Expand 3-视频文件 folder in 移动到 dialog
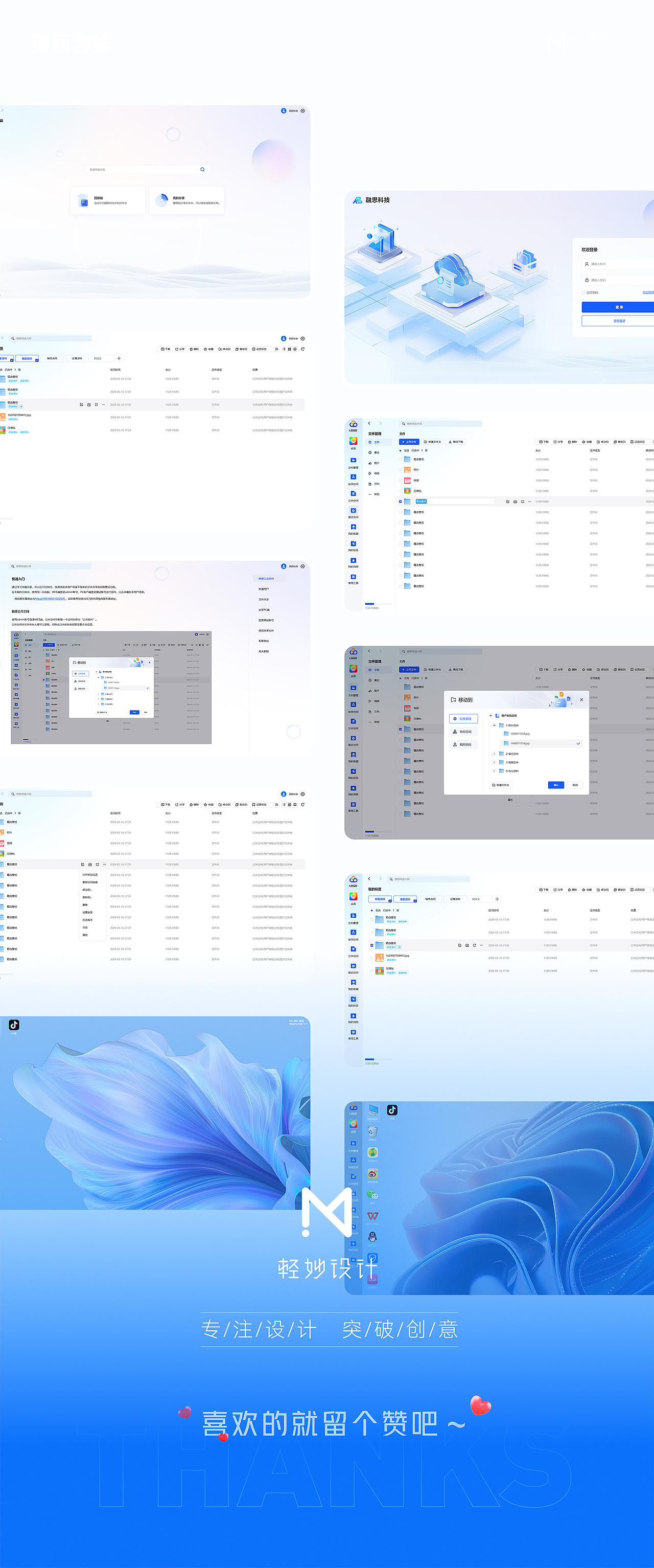 [x=494, y=762]
